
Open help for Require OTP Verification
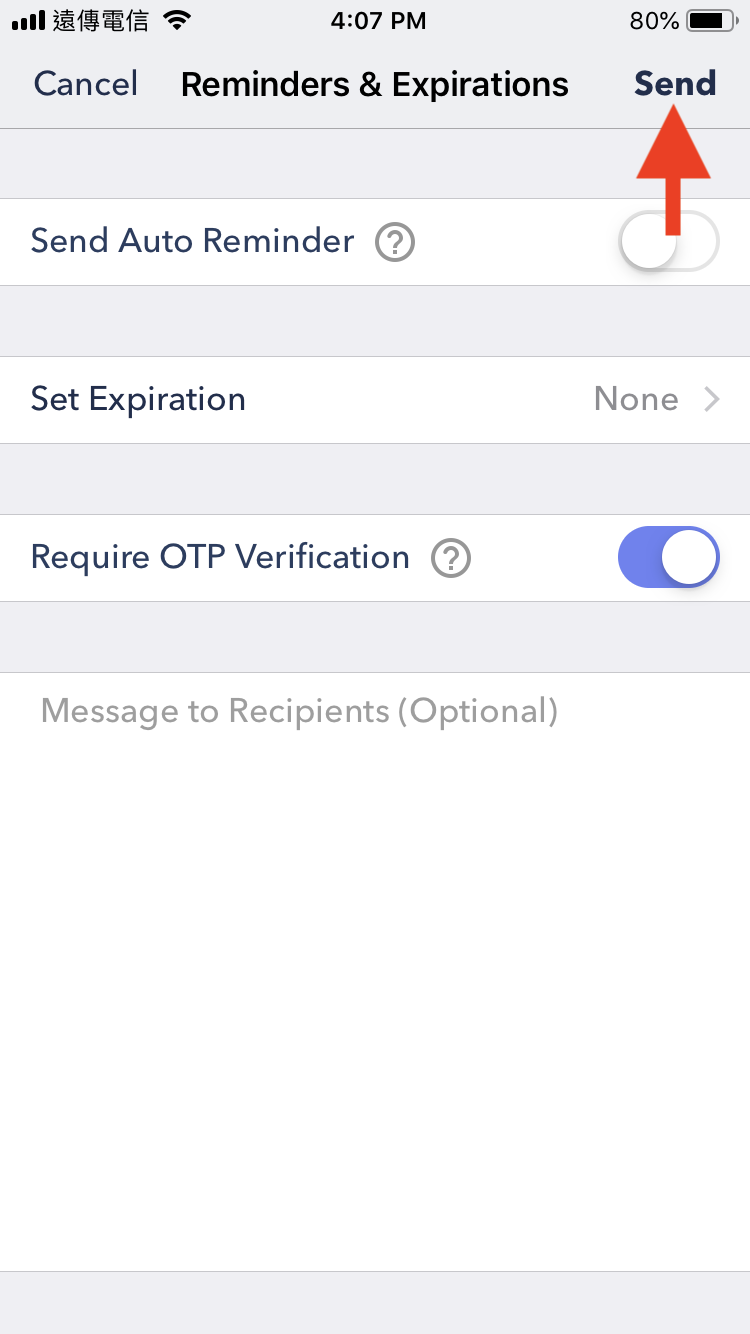(x=450, y=558)
